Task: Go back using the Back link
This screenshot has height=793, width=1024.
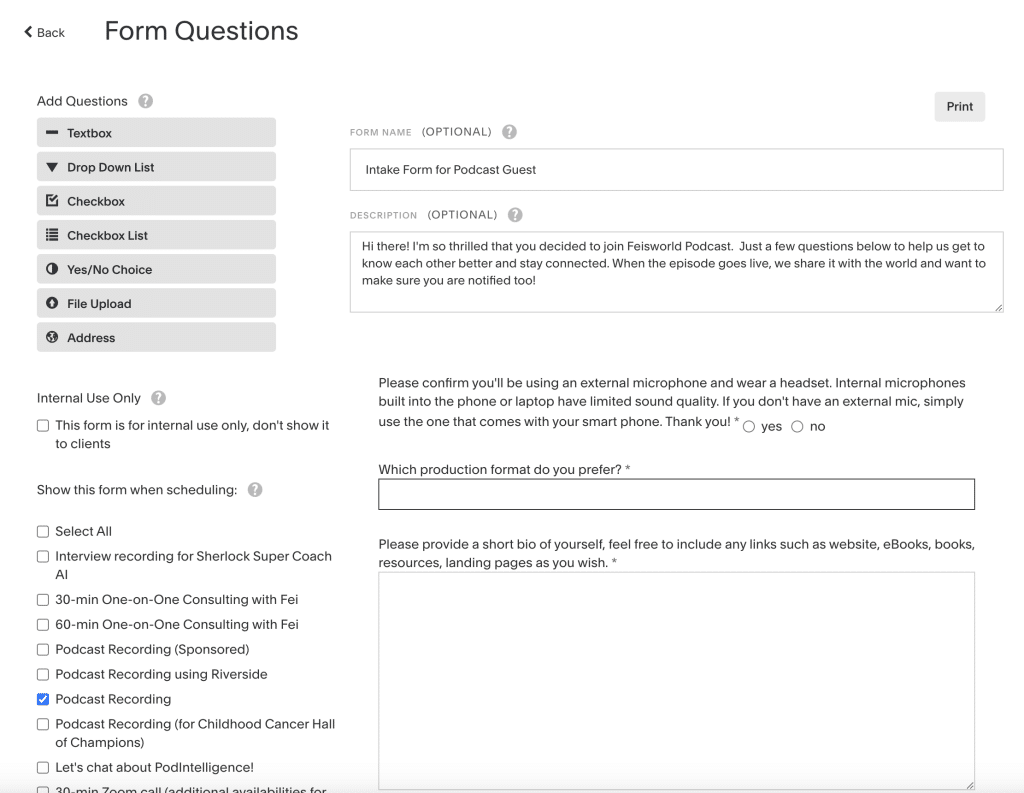Action: [x=44, y=32]
